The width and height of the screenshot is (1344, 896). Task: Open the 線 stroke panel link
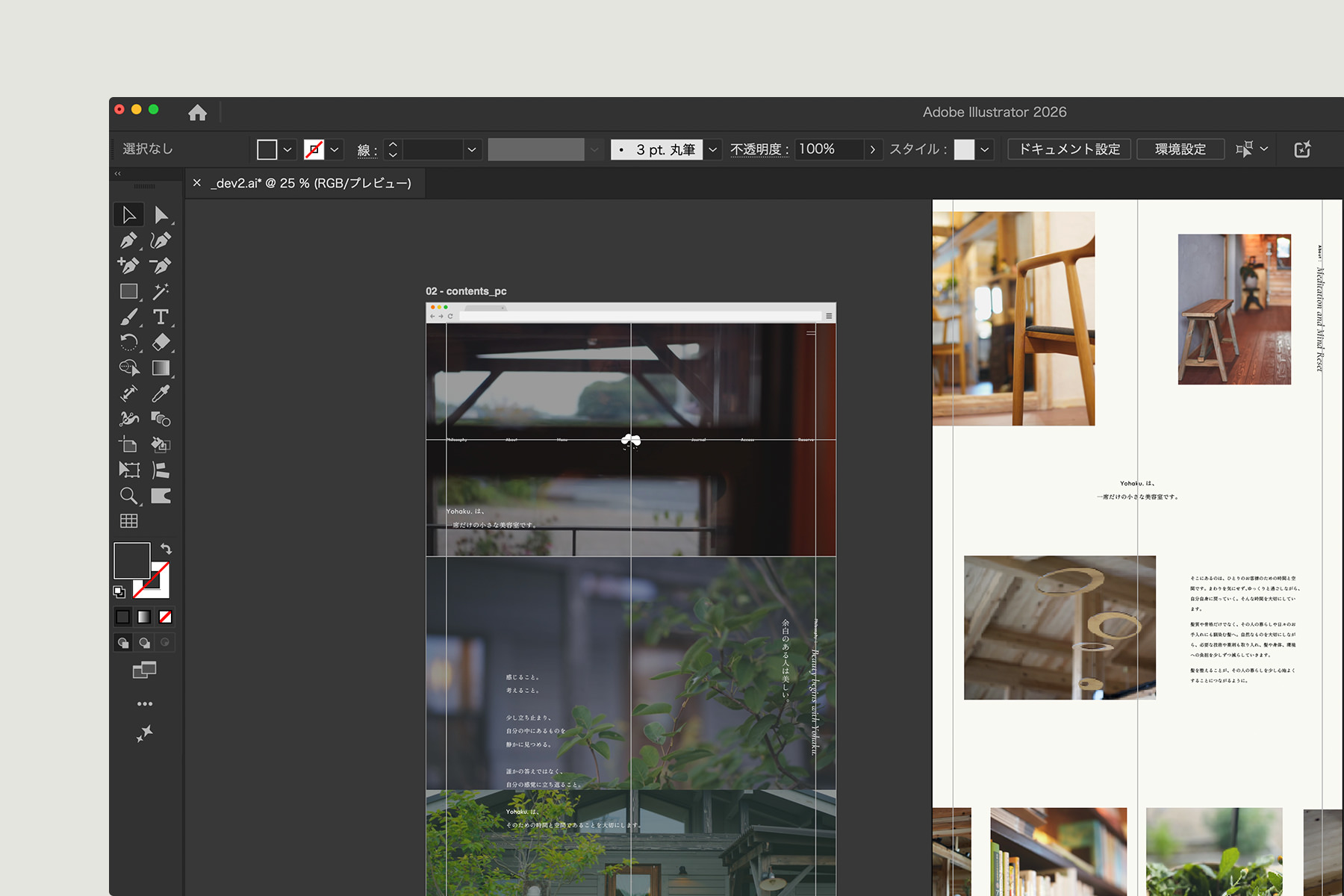(x=367, y=150)
